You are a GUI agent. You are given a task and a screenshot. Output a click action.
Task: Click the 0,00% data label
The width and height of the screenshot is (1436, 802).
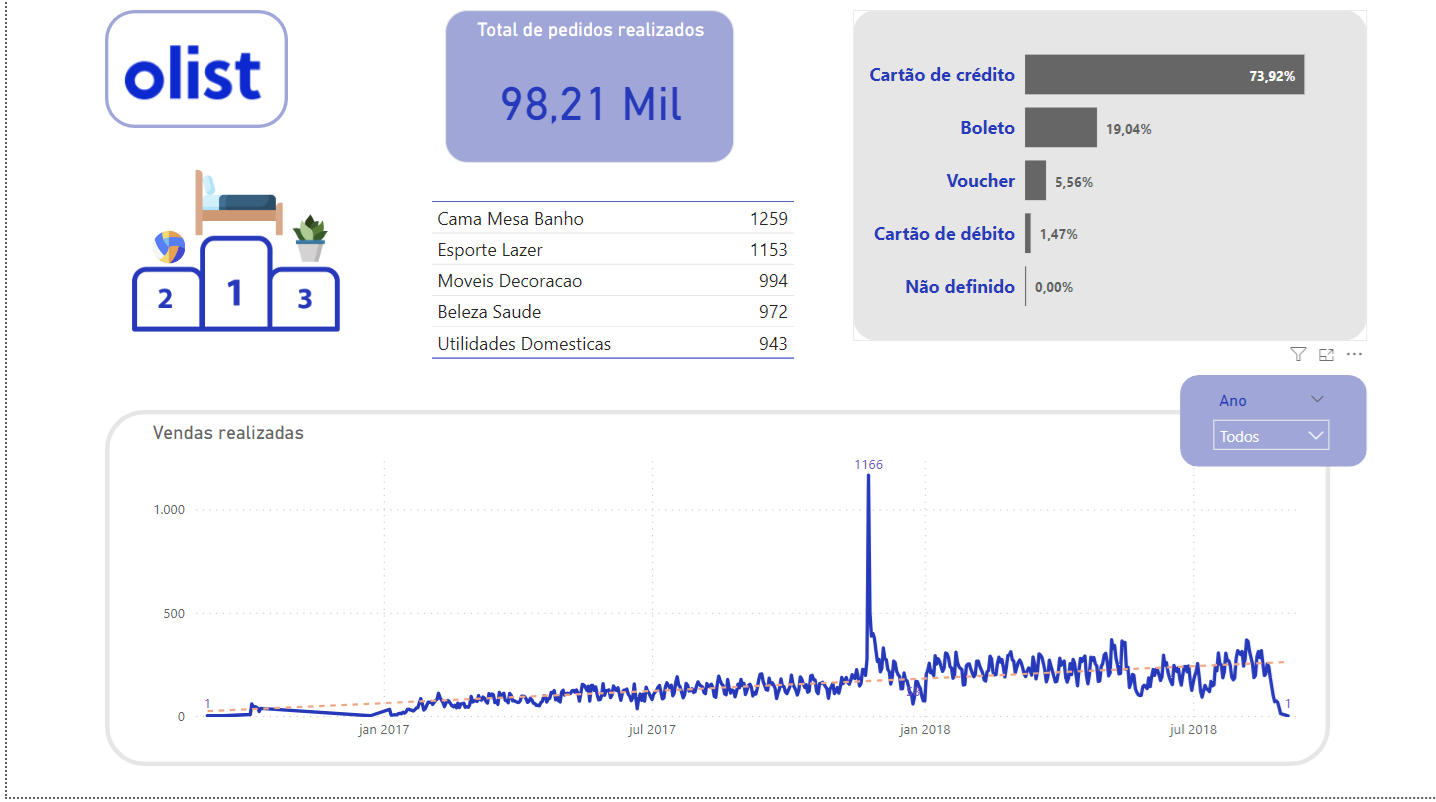click(x=1054, y=287)
